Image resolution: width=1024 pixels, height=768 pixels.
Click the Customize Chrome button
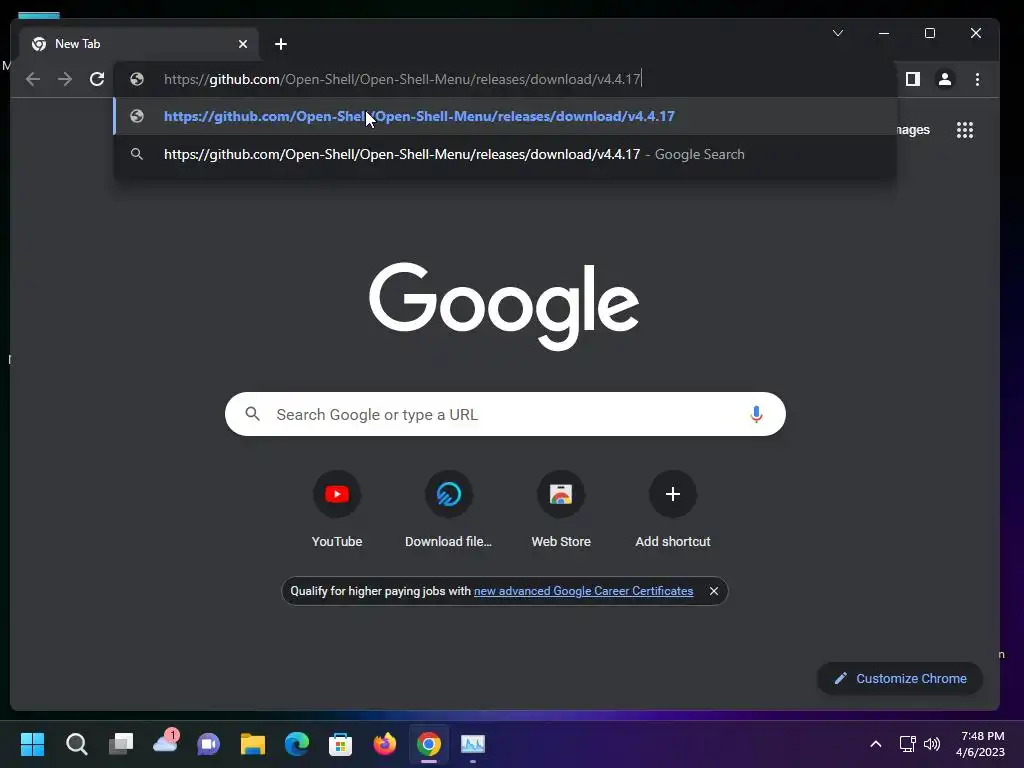tap(900, 679)
